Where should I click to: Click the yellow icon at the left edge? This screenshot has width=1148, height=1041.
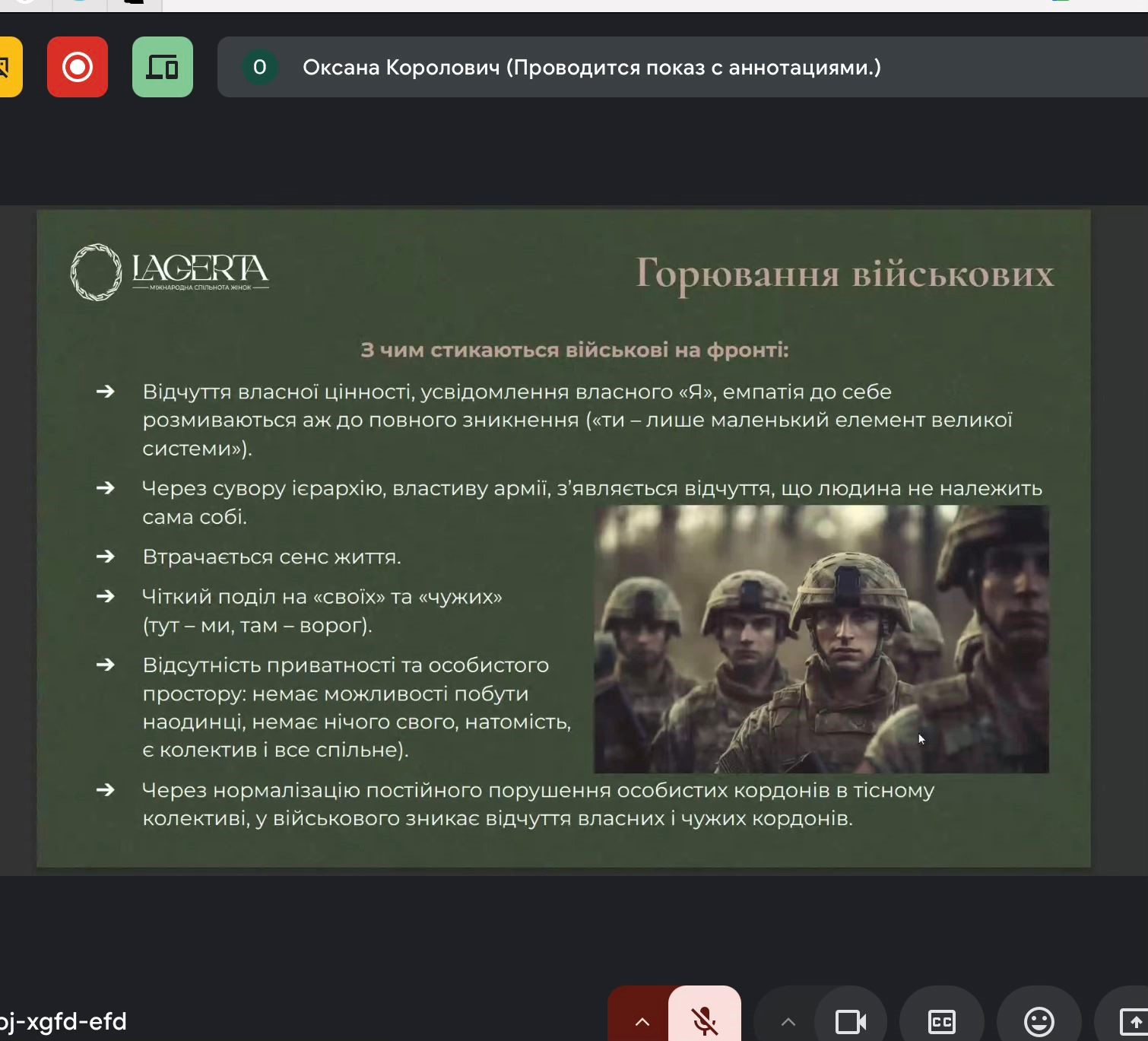8,67
